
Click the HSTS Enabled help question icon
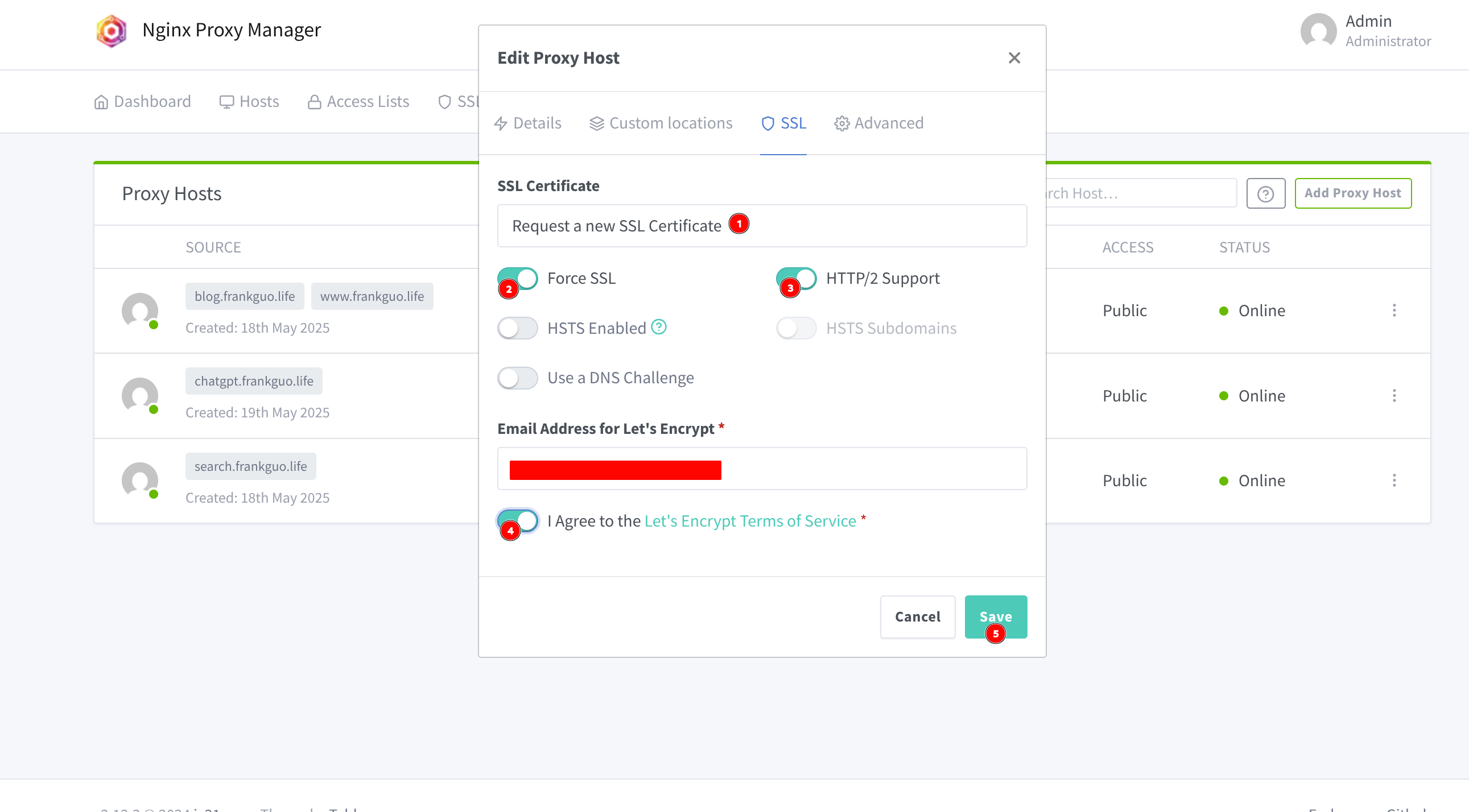(659, 327)
